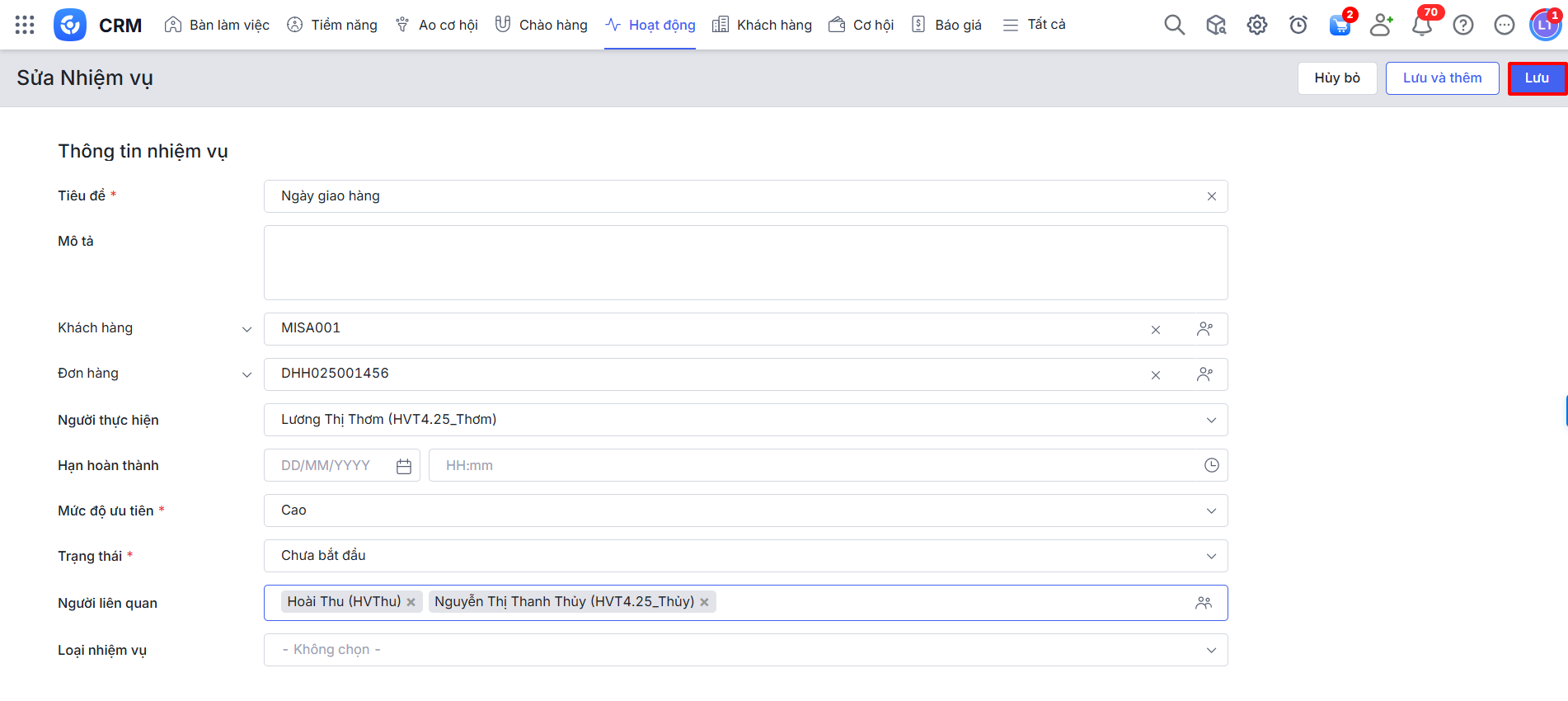Screen dimensions: 1568x701
Task: Expand the Người thực hiện dropdown
Action: click(1211, 420)
